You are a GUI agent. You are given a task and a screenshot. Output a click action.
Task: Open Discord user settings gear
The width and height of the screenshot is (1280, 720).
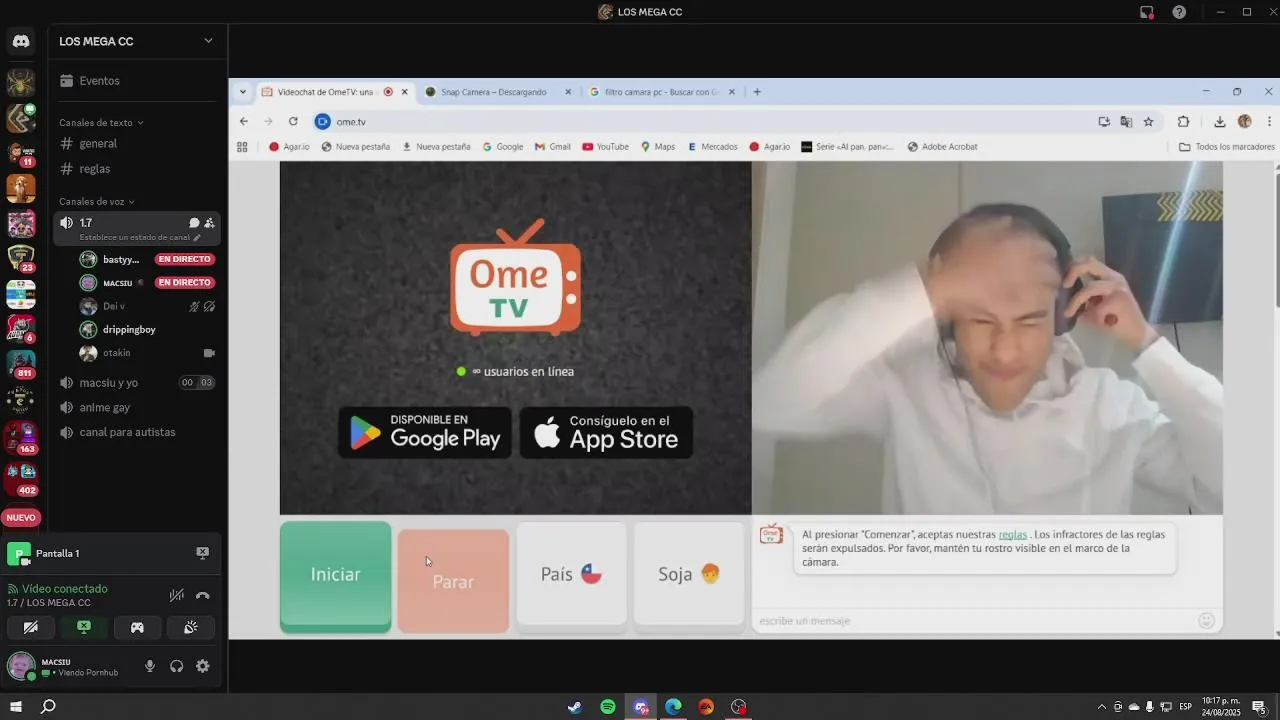pyautogui.click(x=203, y=666)
